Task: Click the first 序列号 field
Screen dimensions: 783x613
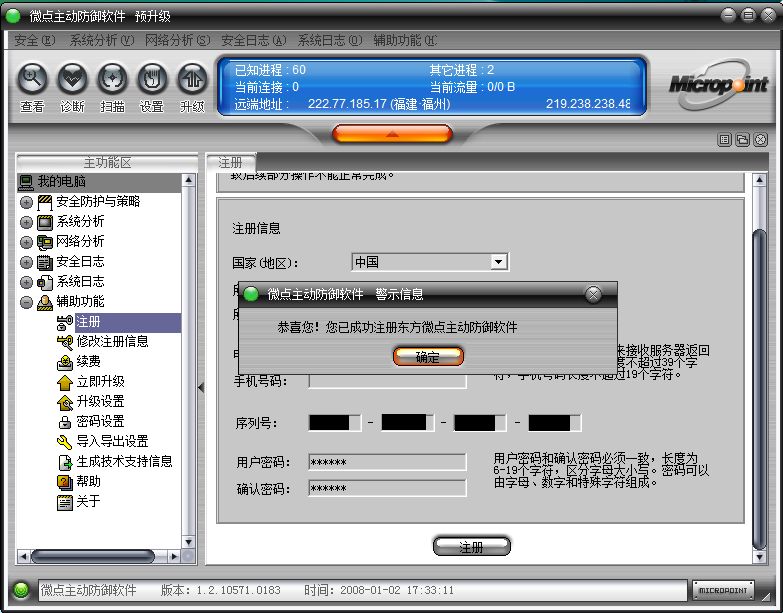Action: [x=335, y=423]
